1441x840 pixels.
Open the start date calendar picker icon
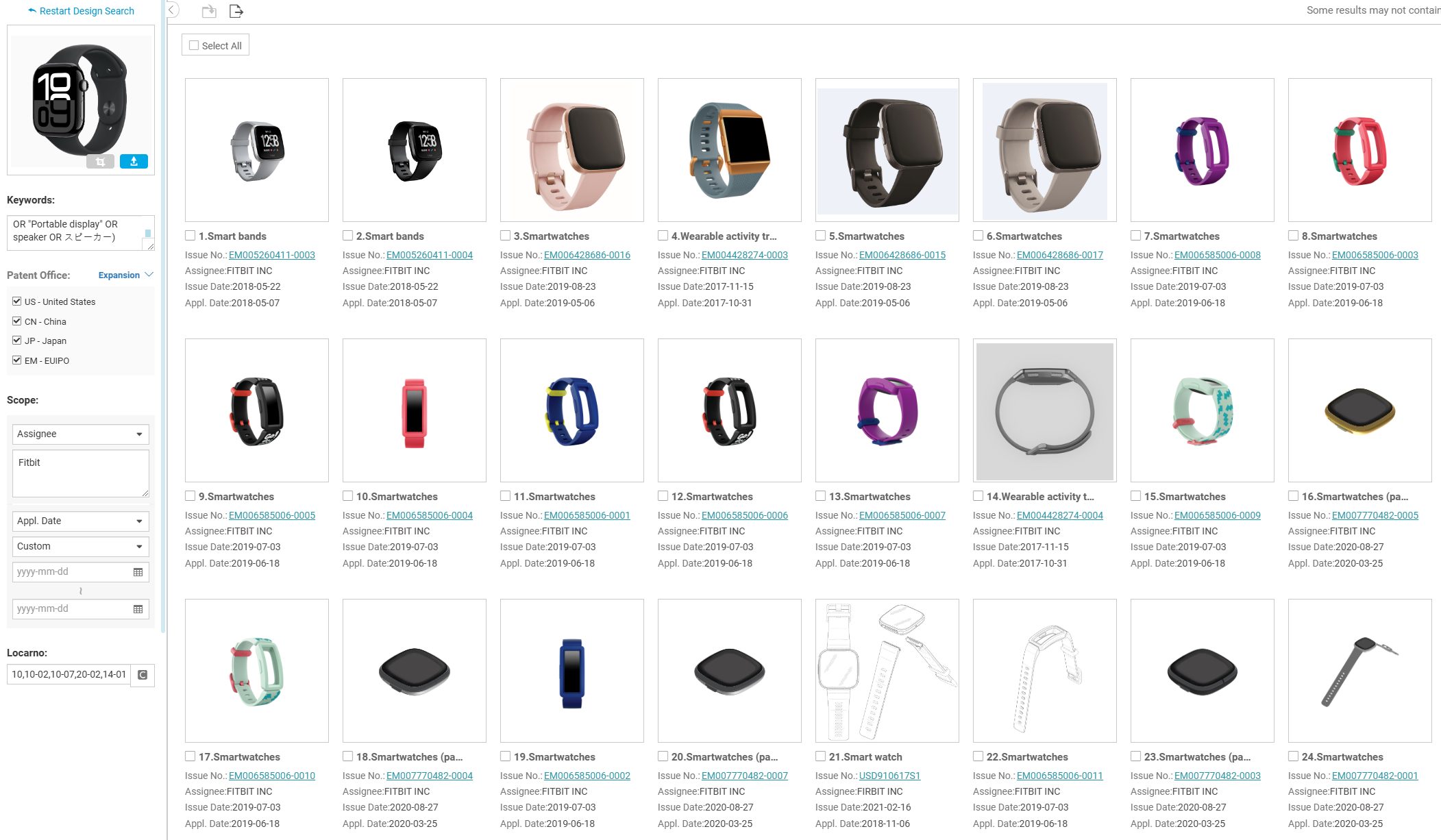click(x=138, y=572)
